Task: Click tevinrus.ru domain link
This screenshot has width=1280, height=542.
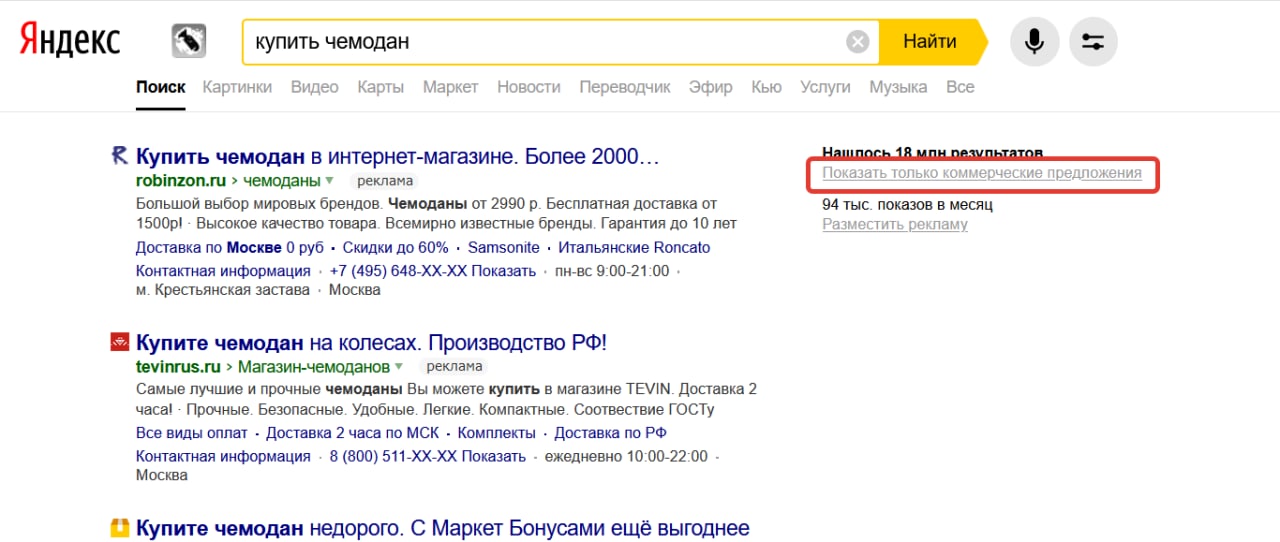Action: click(179, 366)
